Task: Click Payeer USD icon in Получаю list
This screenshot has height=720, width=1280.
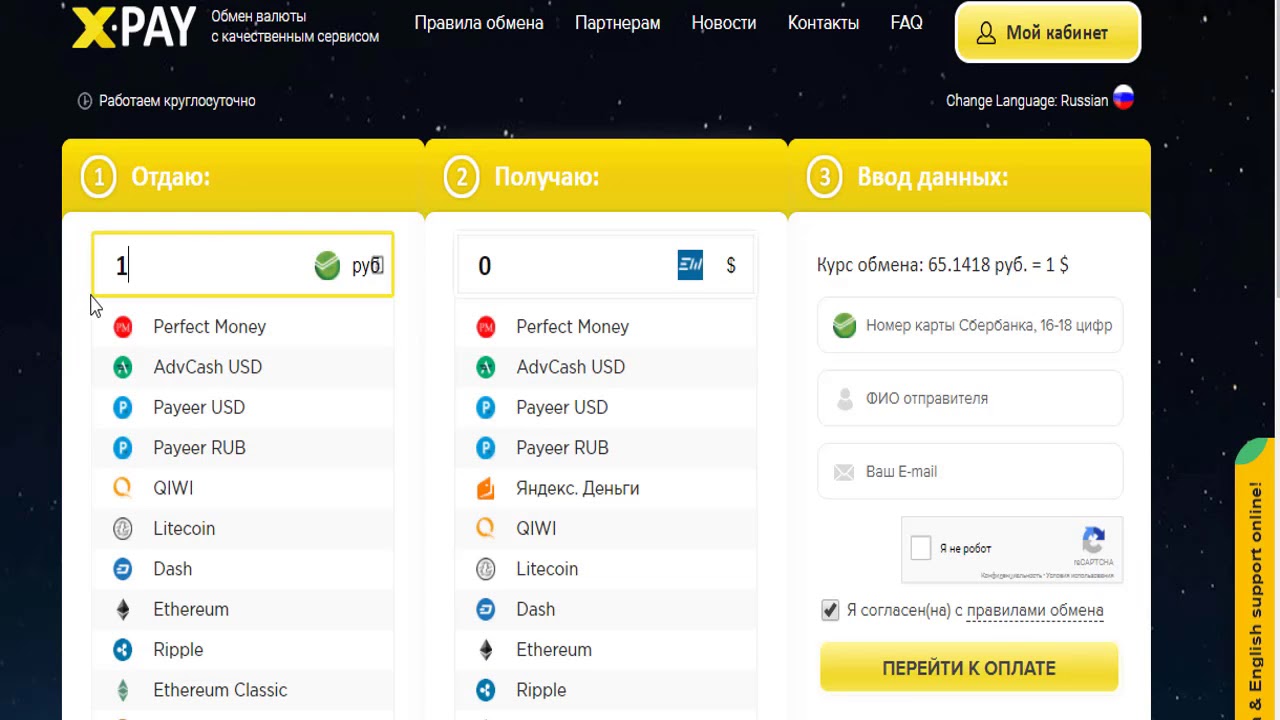Action: coord(486,407)
